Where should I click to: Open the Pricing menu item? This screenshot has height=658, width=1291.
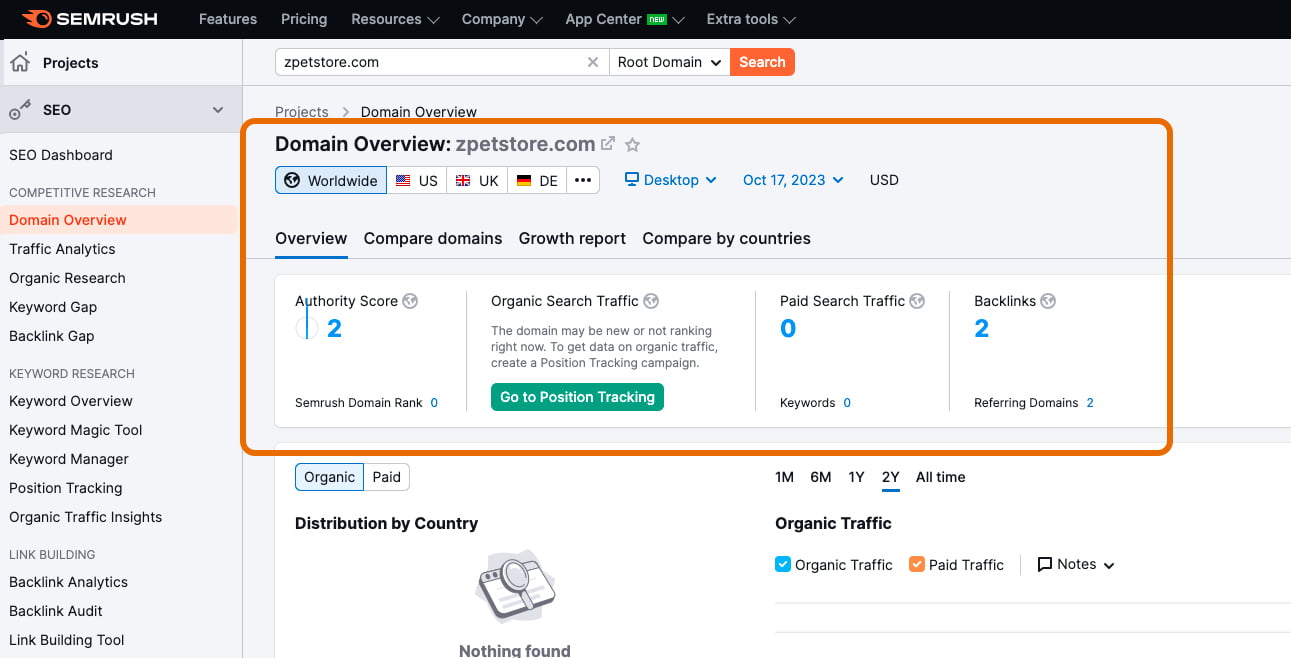coord(304,19)
